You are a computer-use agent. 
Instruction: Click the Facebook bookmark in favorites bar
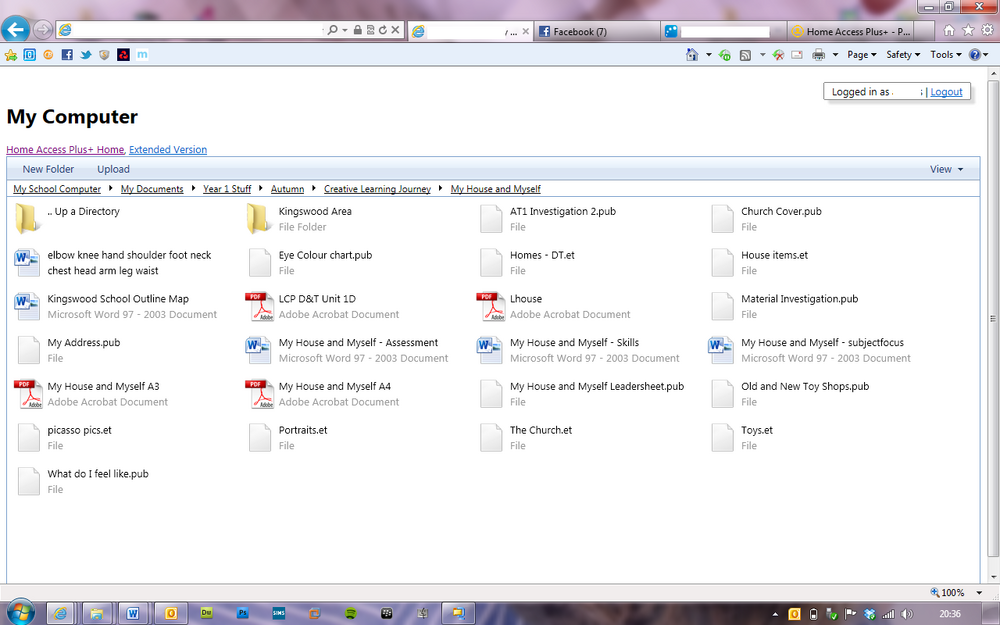tap(67, 55)
